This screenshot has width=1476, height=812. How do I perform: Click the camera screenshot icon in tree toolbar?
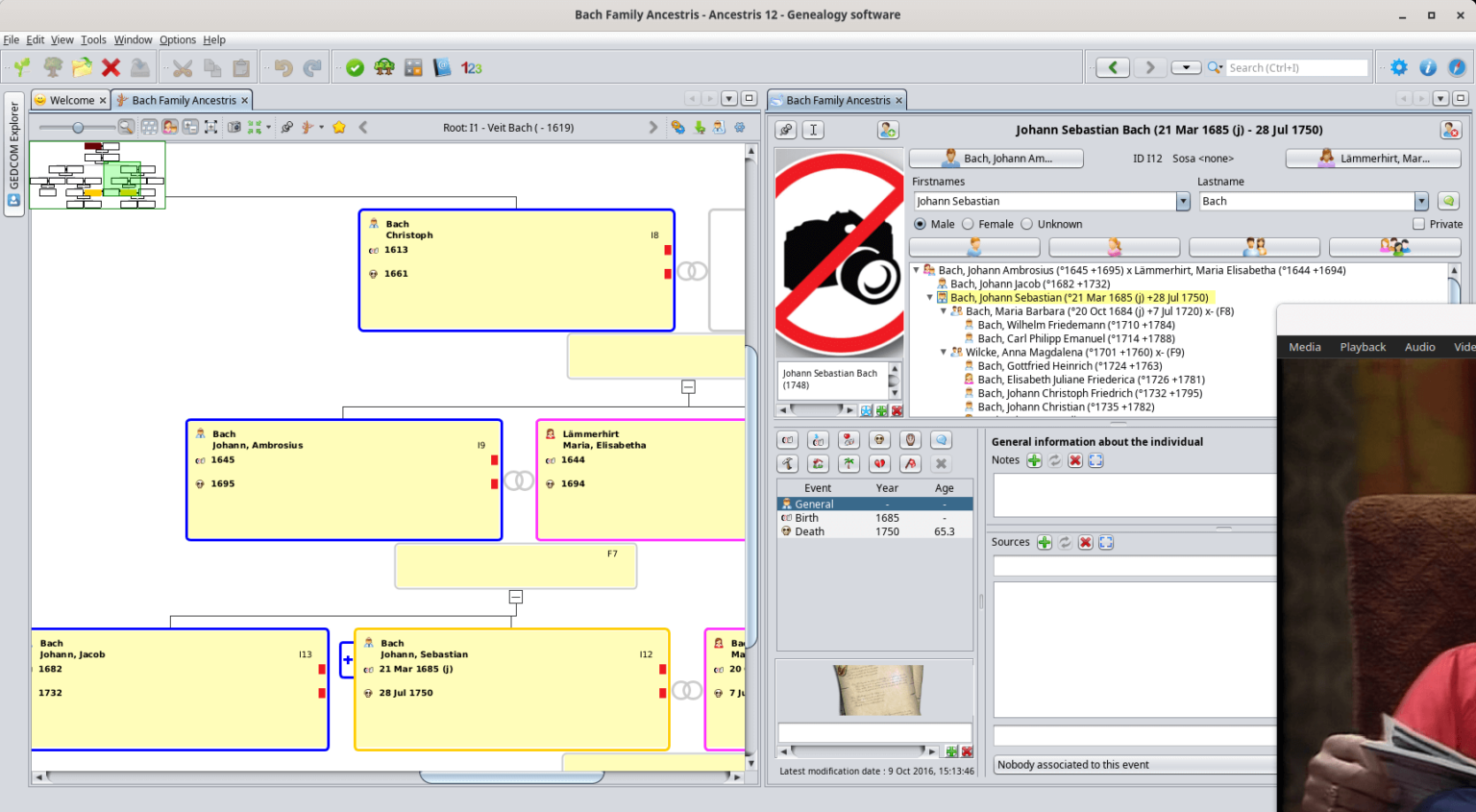pyautogui.click(x=234, y=127)
